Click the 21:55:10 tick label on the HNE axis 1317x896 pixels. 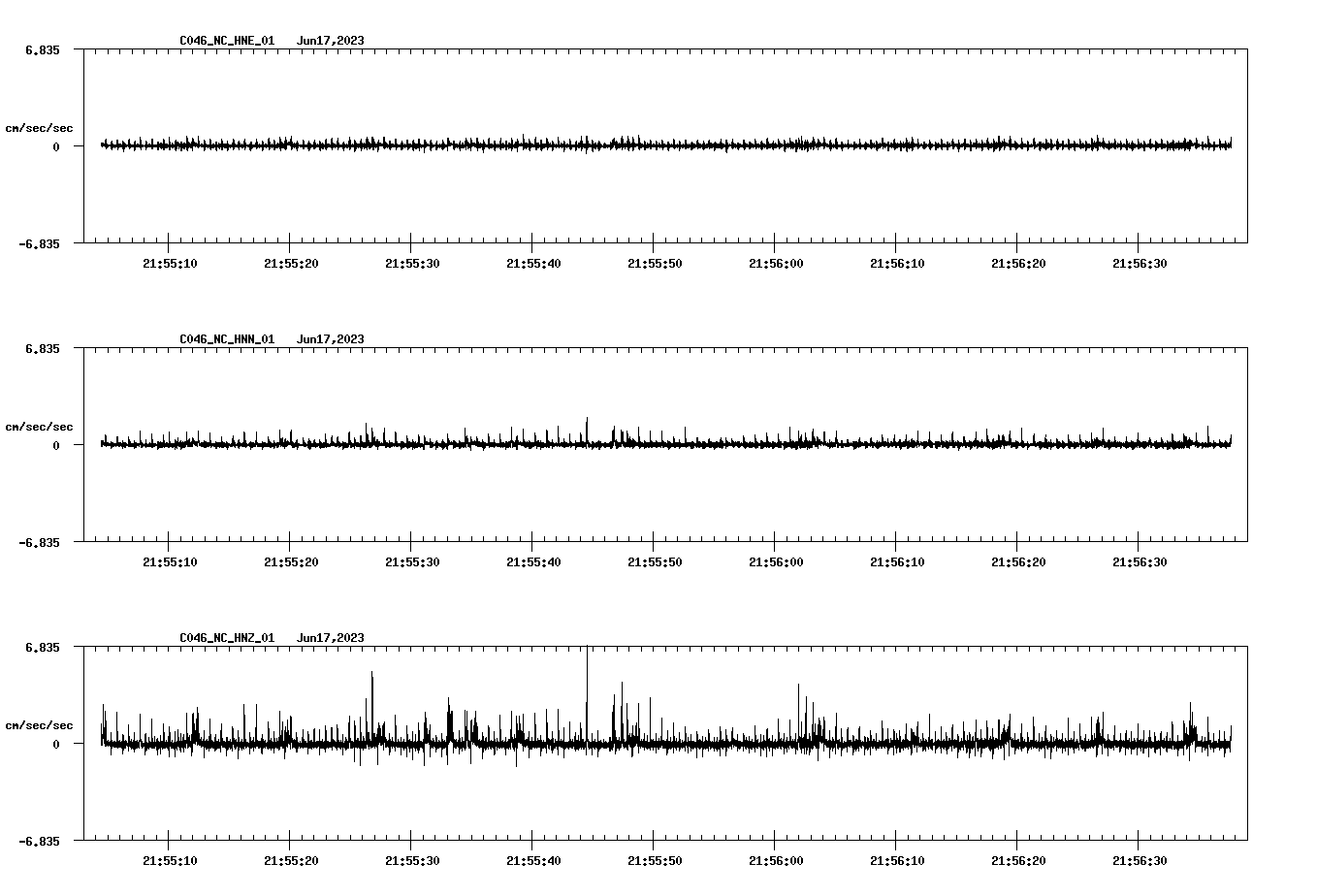pyautogui.click(x=169, y=261)
